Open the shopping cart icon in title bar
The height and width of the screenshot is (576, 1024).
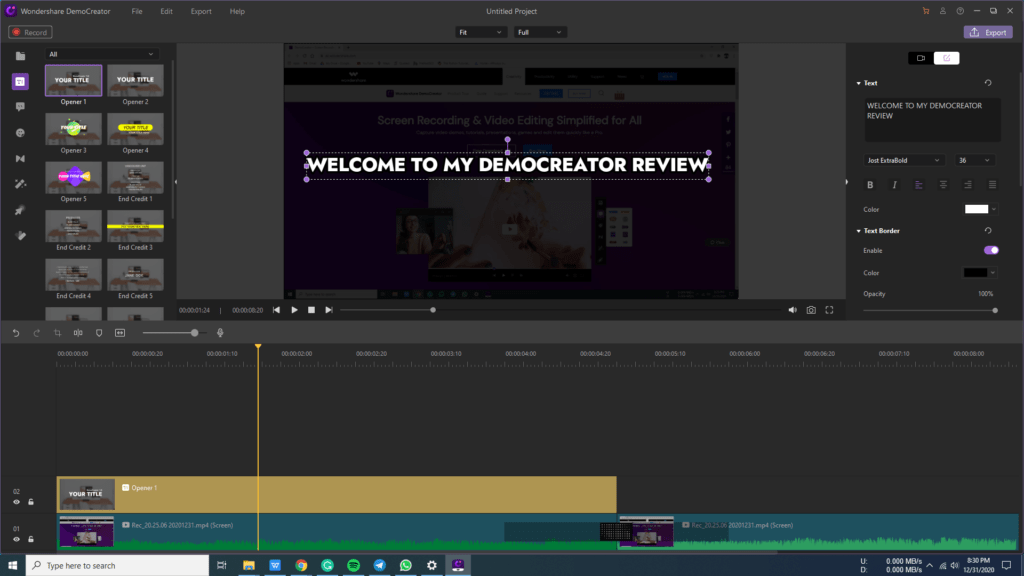(925, 11)
